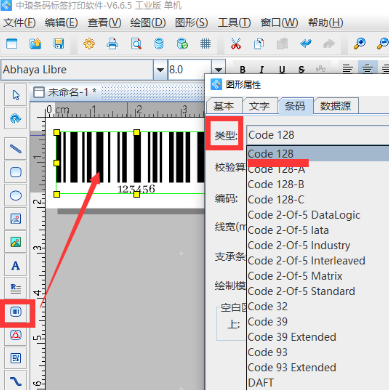Choose Code 2-Of-5 Interleaved option
This screenshot has width=389, height=390.
318,261
